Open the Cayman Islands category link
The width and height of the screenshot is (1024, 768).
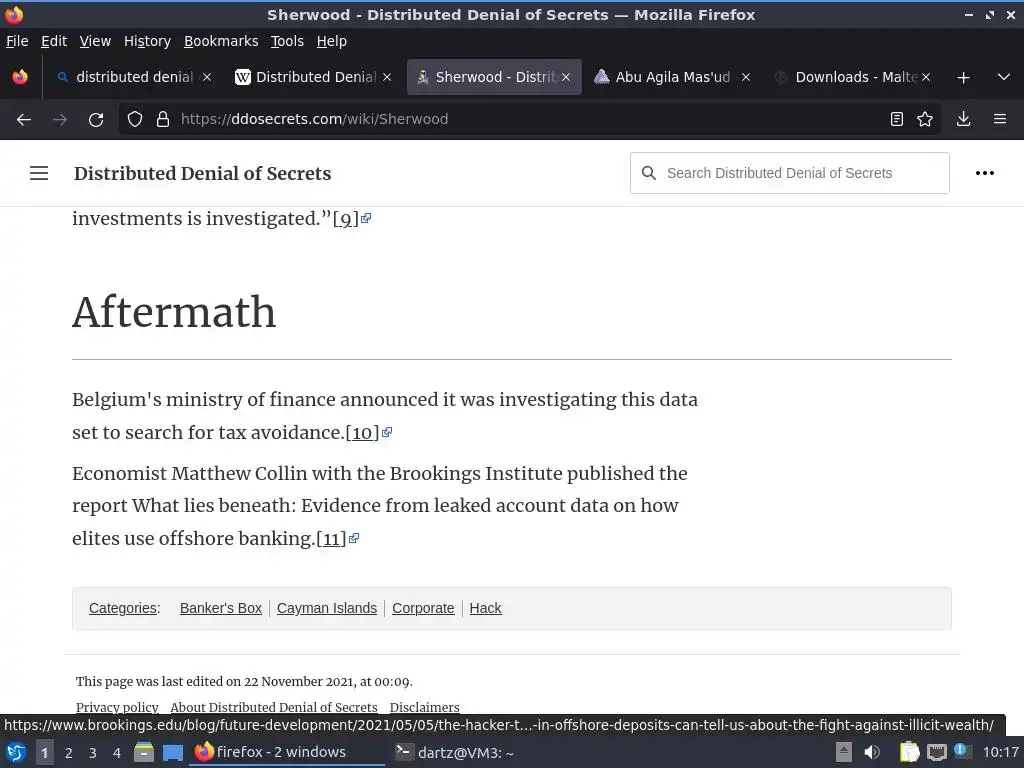click(x=327, y=608)
